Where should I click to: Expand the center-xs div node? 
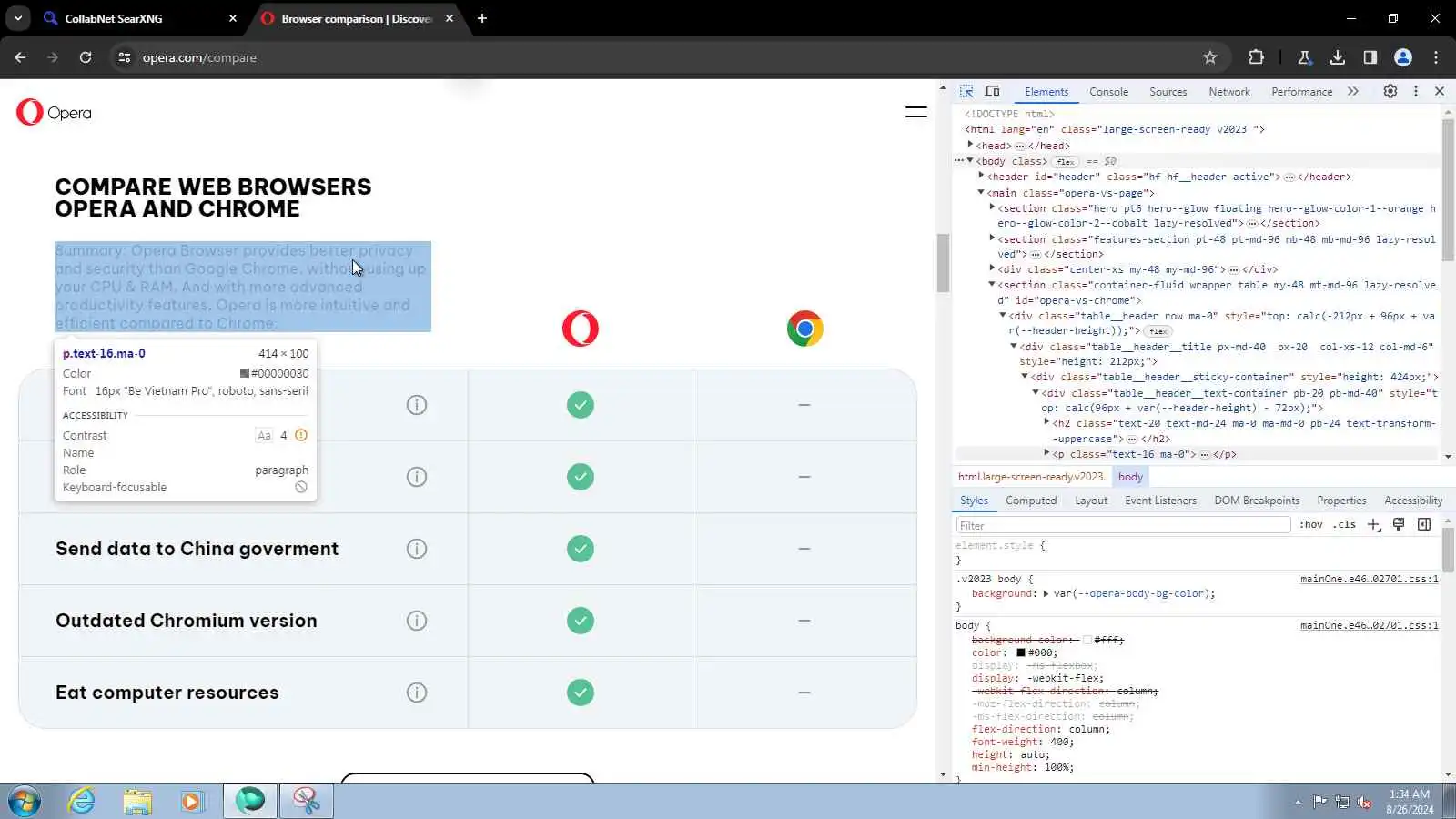click(992, 268)
